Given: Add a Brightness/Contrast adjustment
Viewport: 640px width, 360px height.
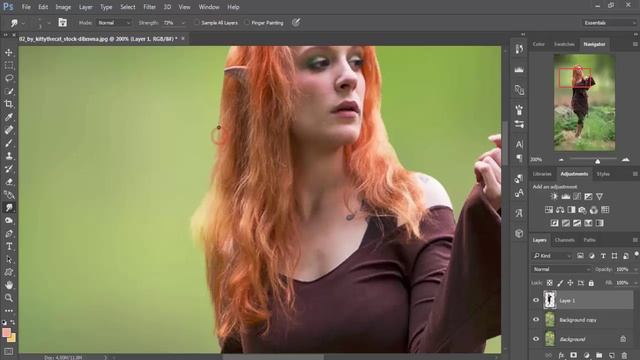Looking at the screenshot, I should 554,197.
